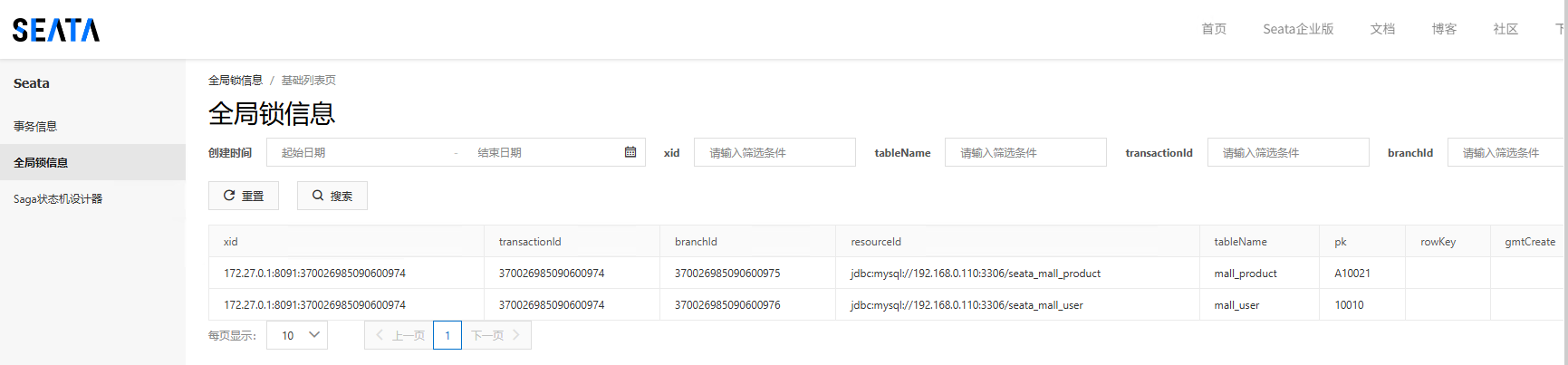Image resolution: width=1568 pixels, height=365 pixels.
Task: Open 社区 in the top navigation
Action: tap(1505, 29)
